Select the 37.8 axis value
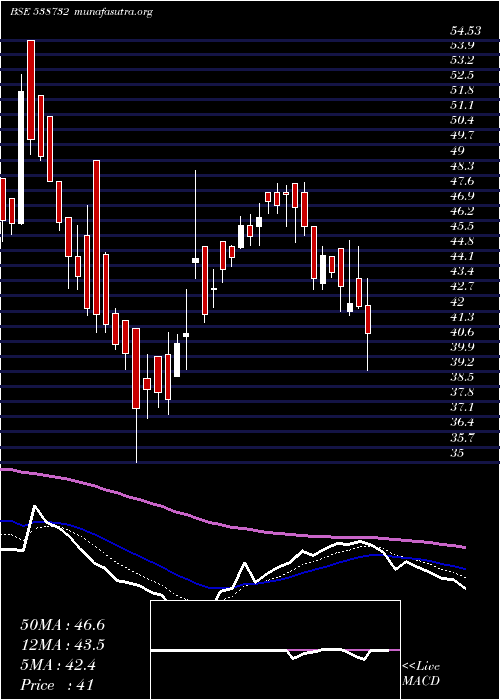Screen dimensions: 500x700 point(462,392)
